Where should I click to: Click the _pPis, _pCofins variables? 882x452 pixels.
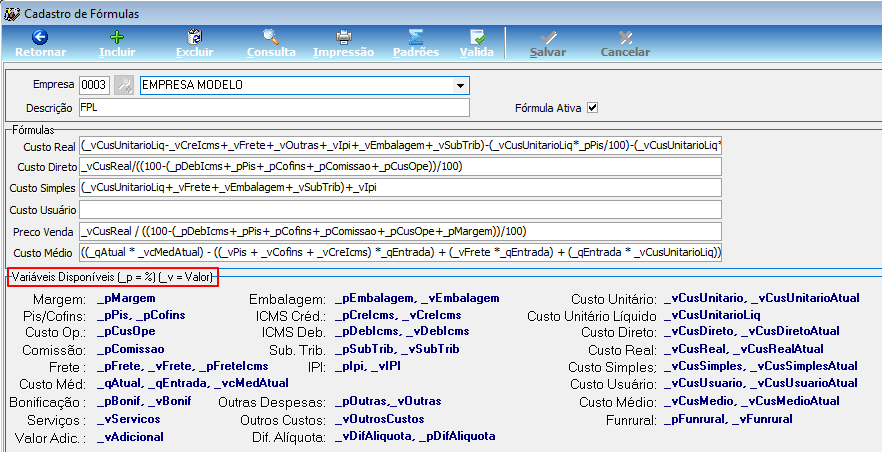[141, 315]
